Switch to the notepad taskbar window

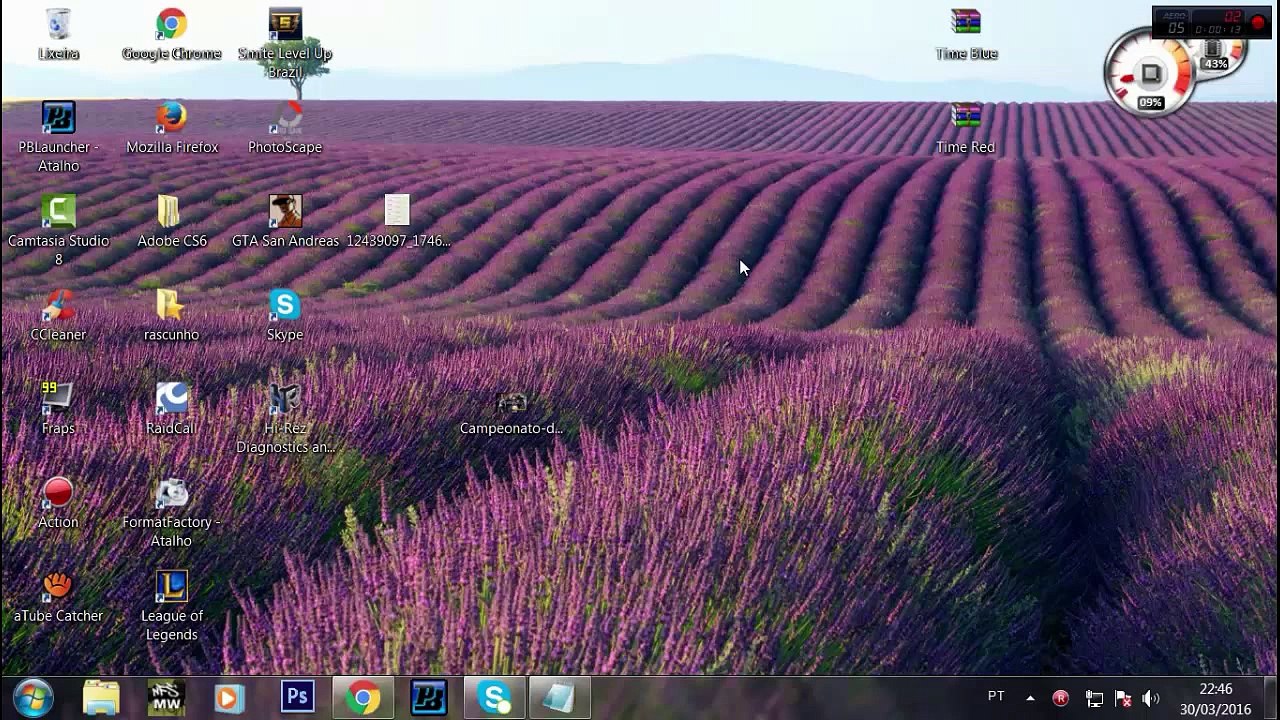(560, 698)
